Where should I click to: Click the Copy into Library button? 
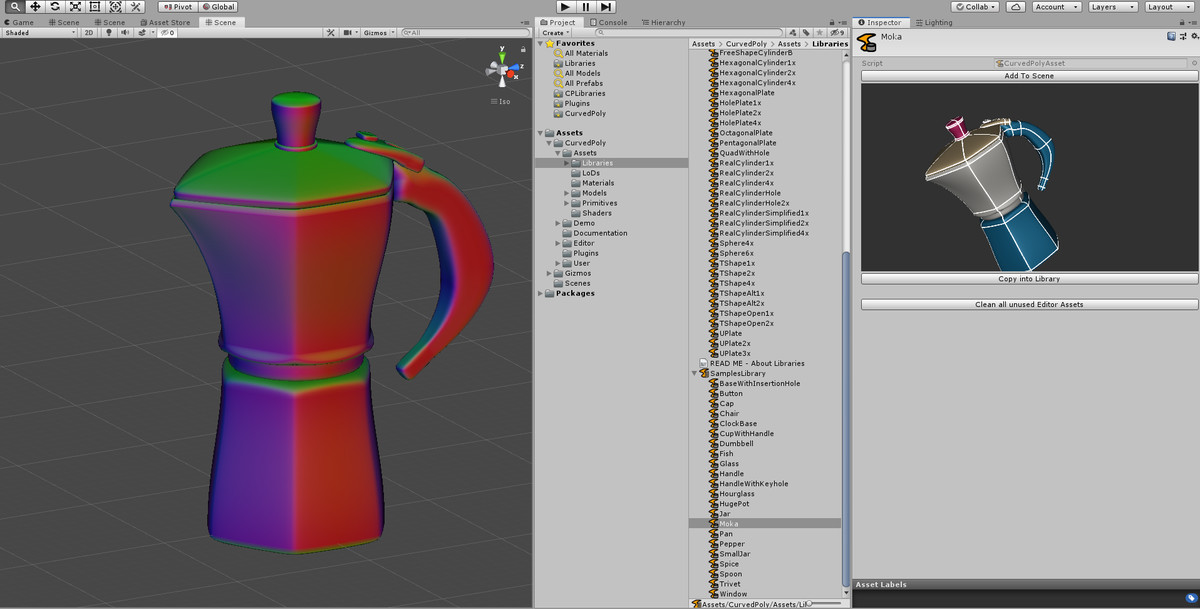tap(1029, 279)
